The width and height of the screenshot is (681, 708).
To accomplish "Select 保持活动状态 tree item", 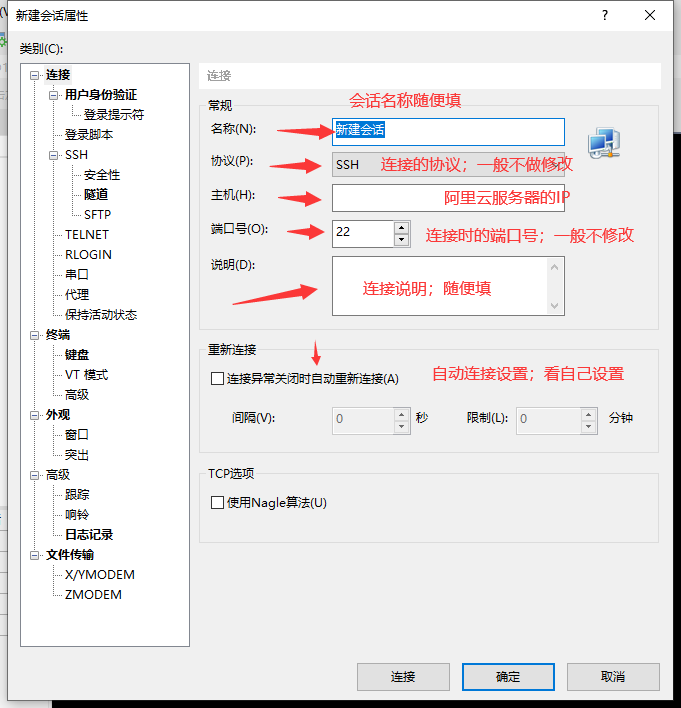I will click(x=101, y=315).
